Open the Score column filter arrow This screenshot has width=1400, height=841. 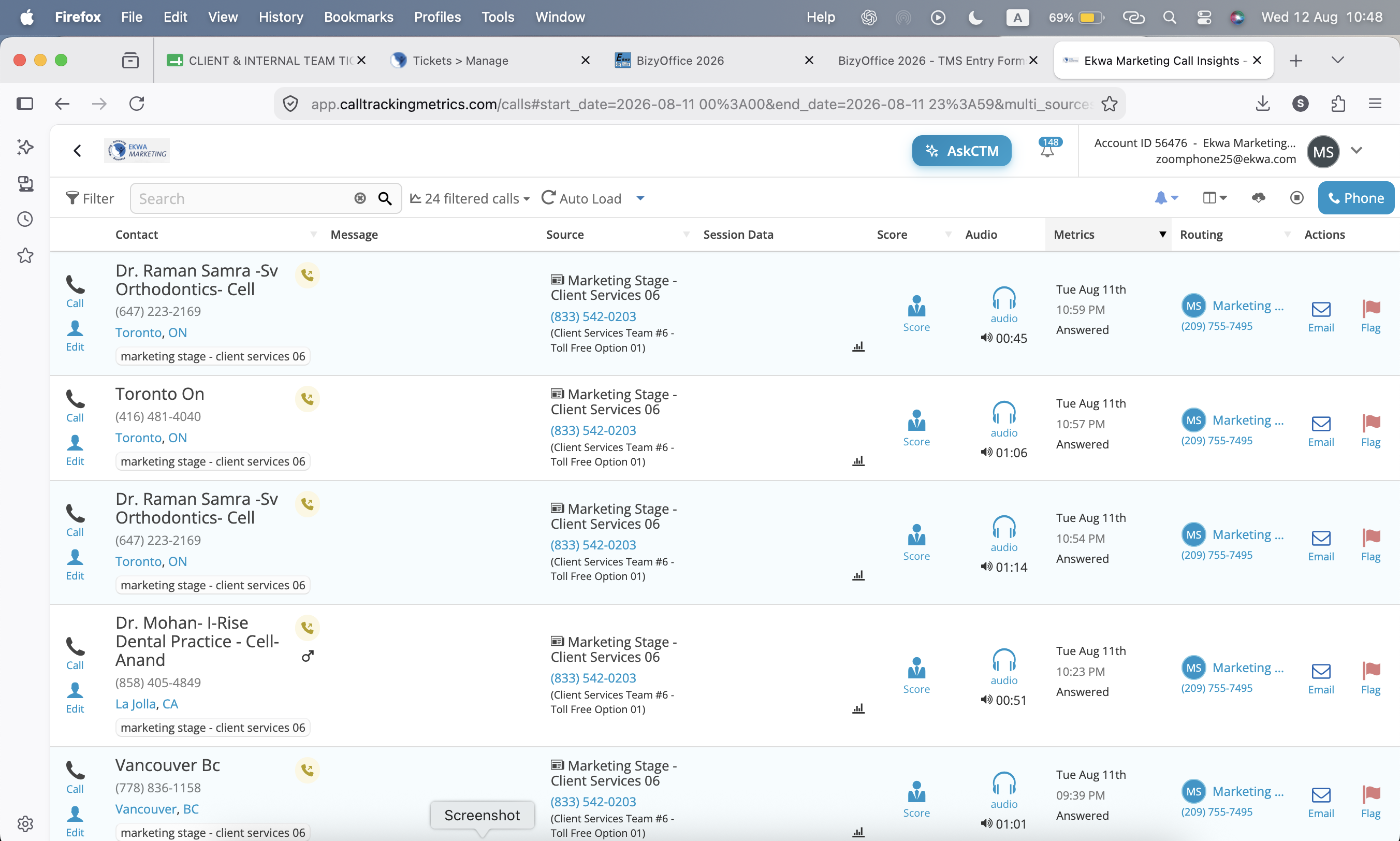tap(948, 235)
